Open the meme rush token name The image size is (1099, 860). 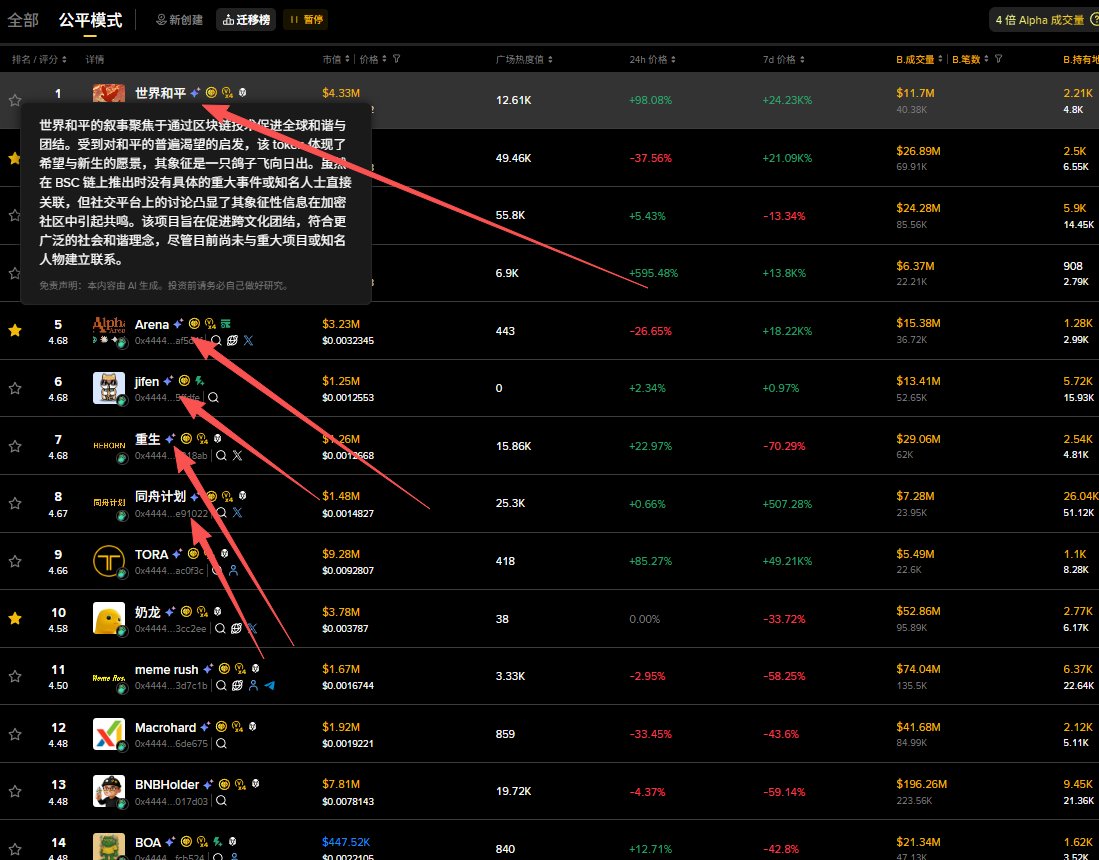click(166, 669)
